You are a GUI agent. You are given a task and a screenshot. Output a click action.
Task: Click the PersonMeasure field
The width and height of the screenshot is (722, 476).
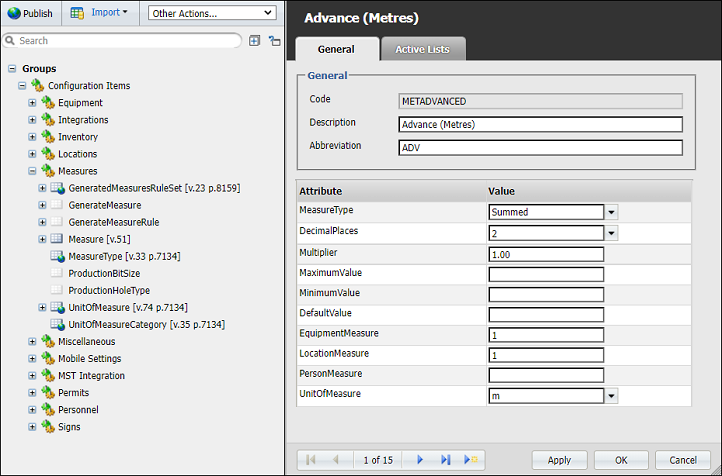click(x=546, y=375)
